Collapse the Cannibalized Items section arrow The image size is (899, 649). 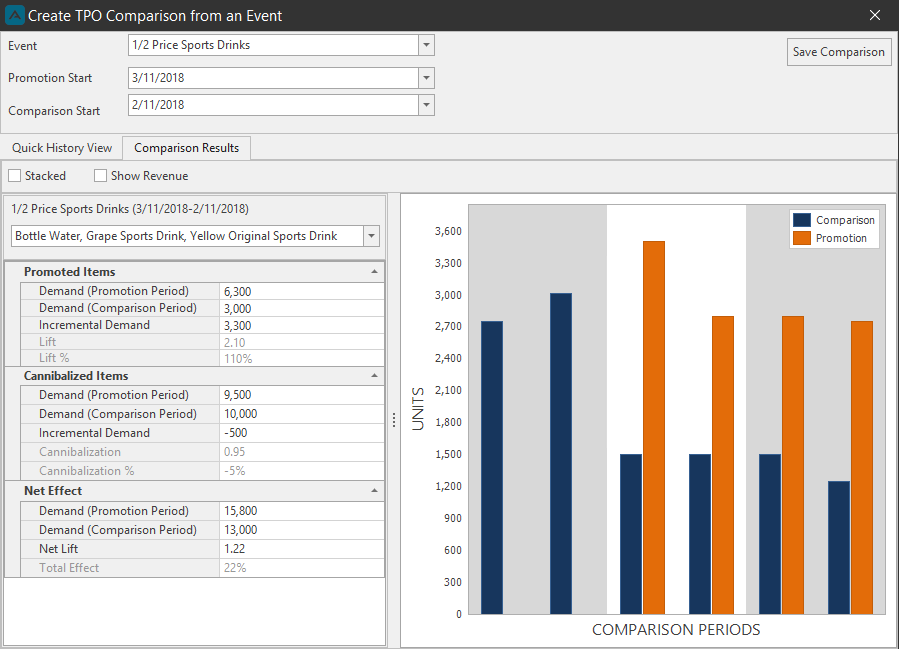coord(374,376)
